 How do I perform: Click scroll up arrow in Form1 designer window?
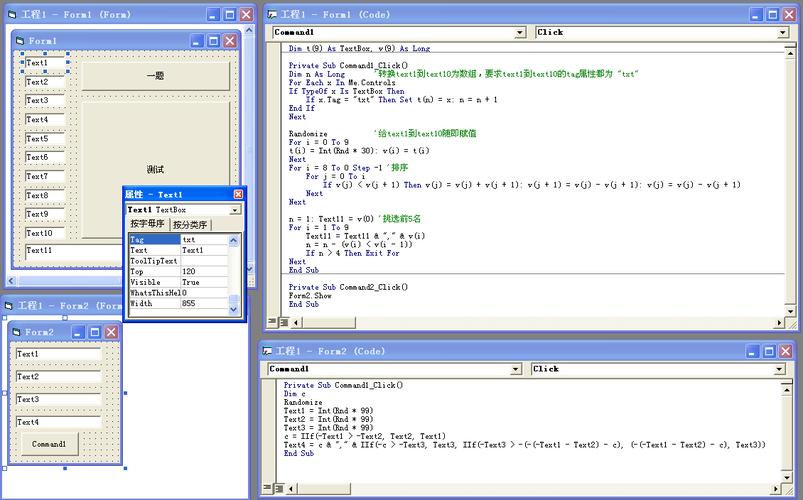click(249, 30)
